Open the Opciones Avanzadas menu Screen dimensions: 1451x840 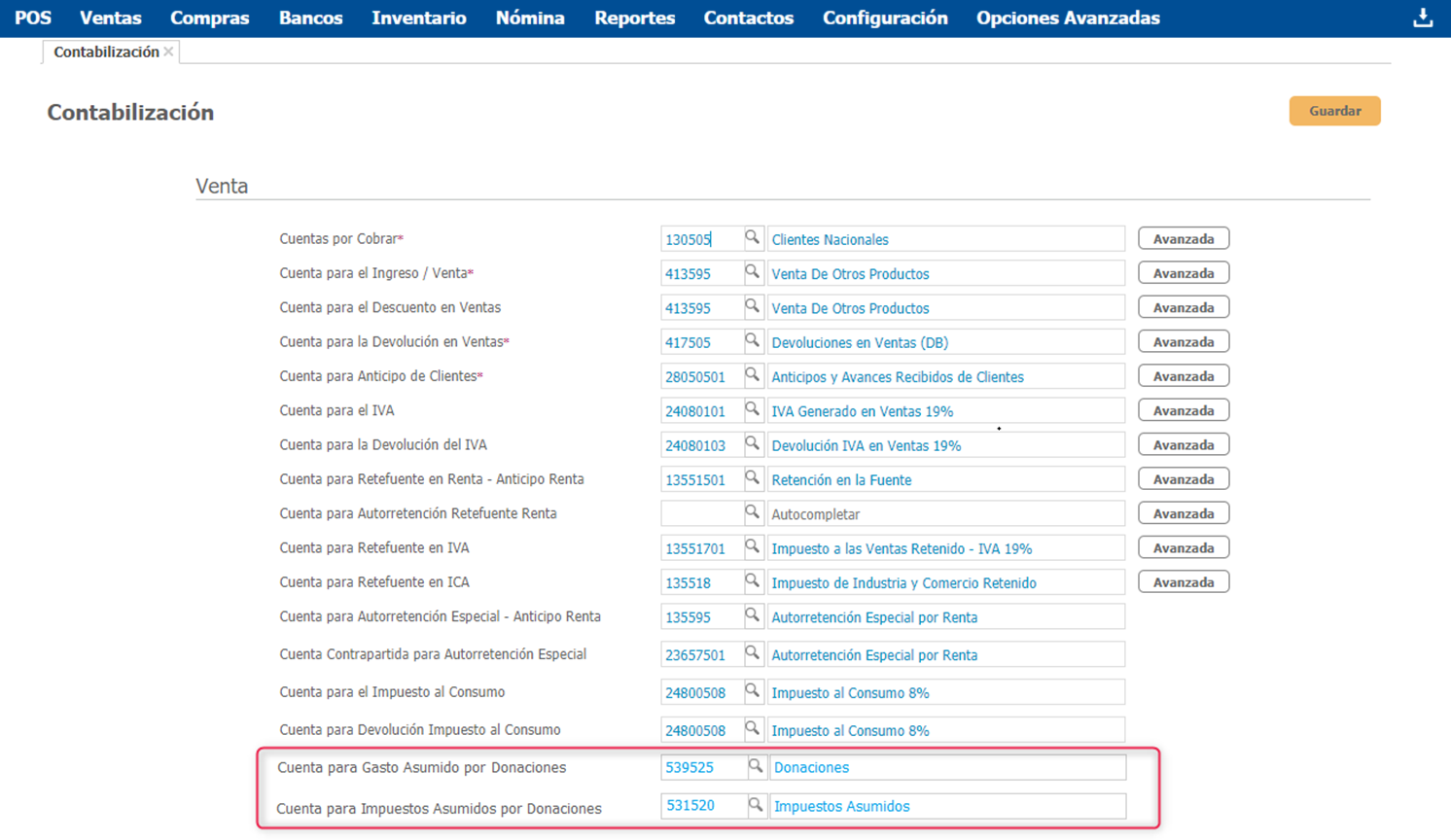tap(1067, 18)
